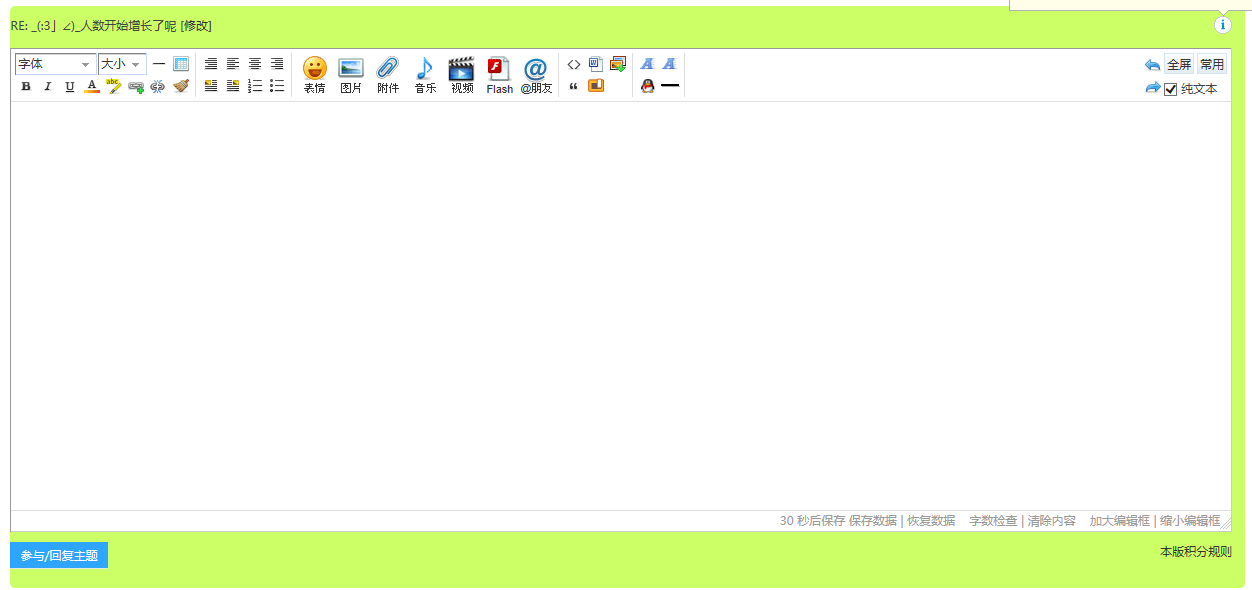Viewport: 1252px width, 590px height.
Task: Insert a picture via 图片
Action: [x=351, y=75]
